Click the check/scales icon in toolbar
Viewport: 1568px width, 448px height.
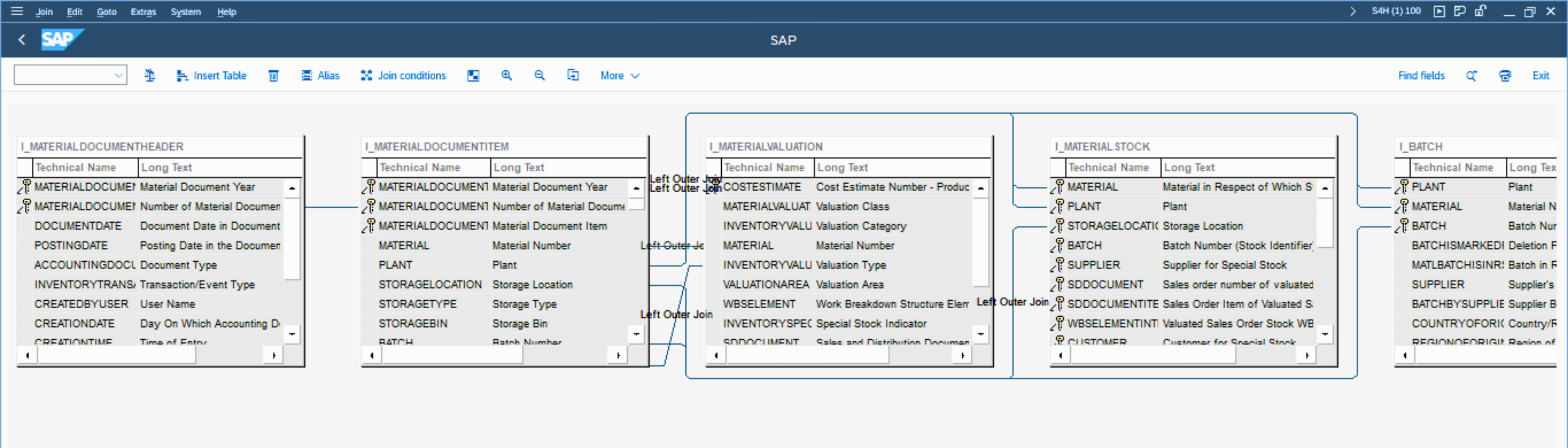(x=149, y=75)
